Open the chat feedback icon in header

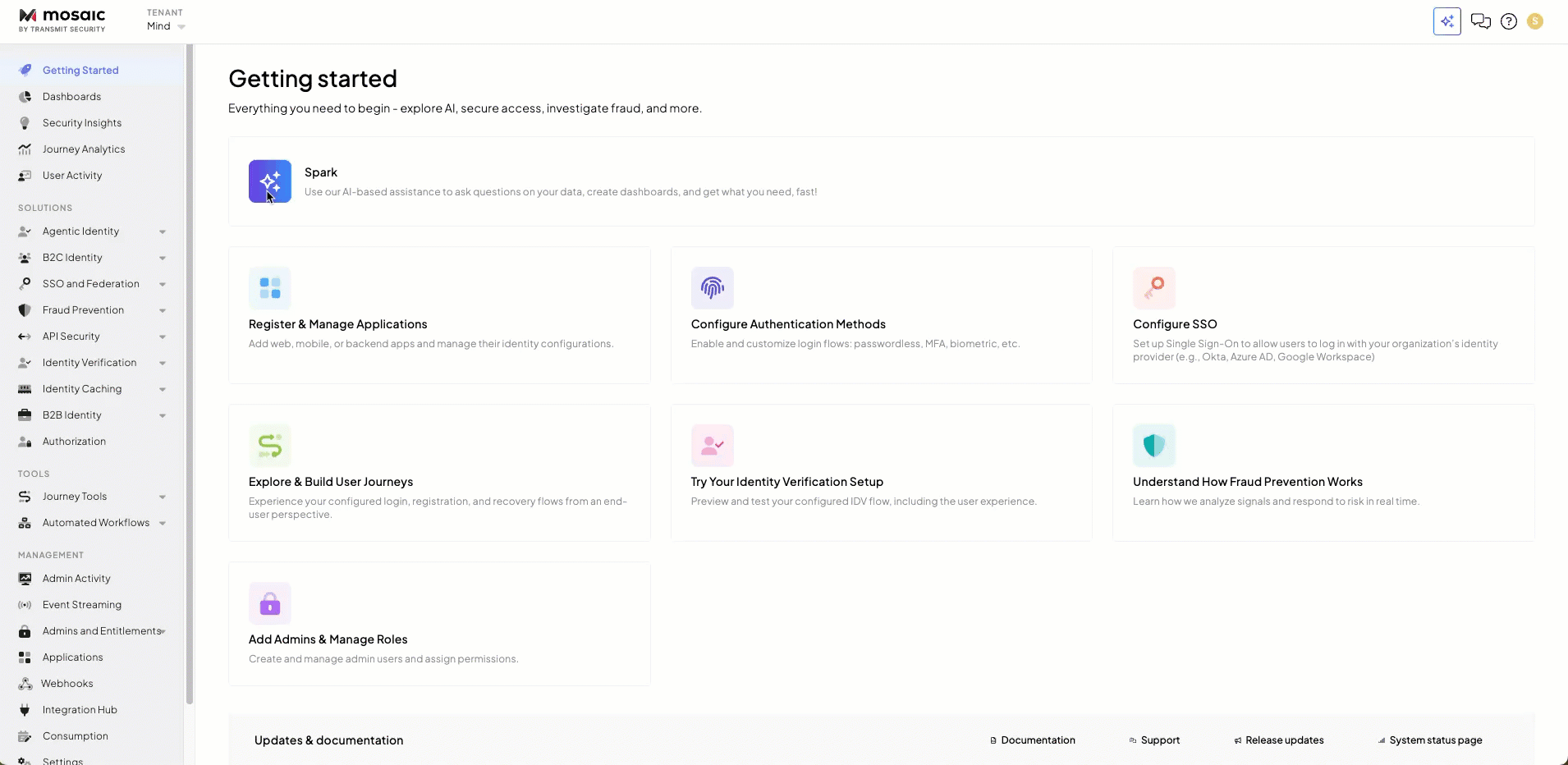click(1480, 21)
